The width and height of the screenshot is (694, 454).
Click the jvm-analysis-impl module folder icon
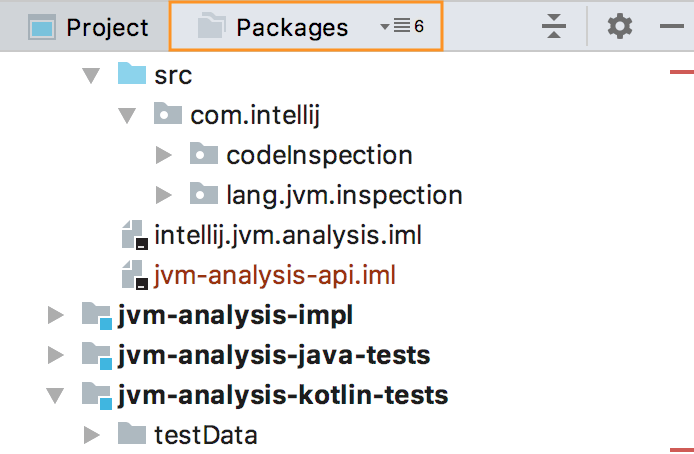point(96,316)
